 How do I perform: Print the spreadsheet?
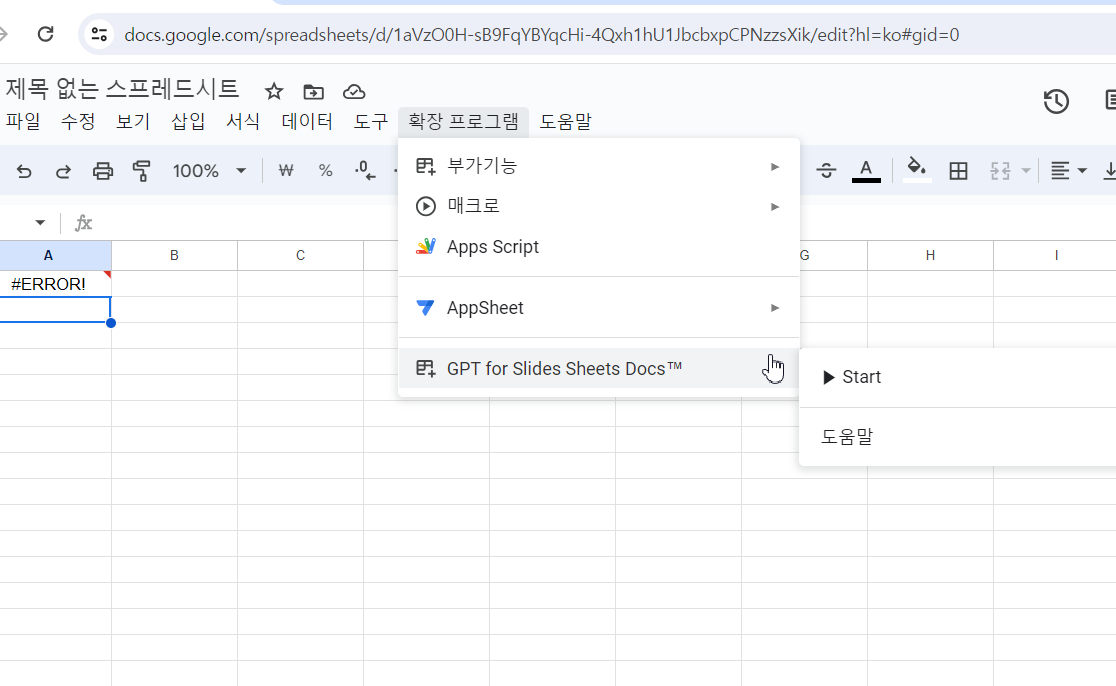(102, 171)
